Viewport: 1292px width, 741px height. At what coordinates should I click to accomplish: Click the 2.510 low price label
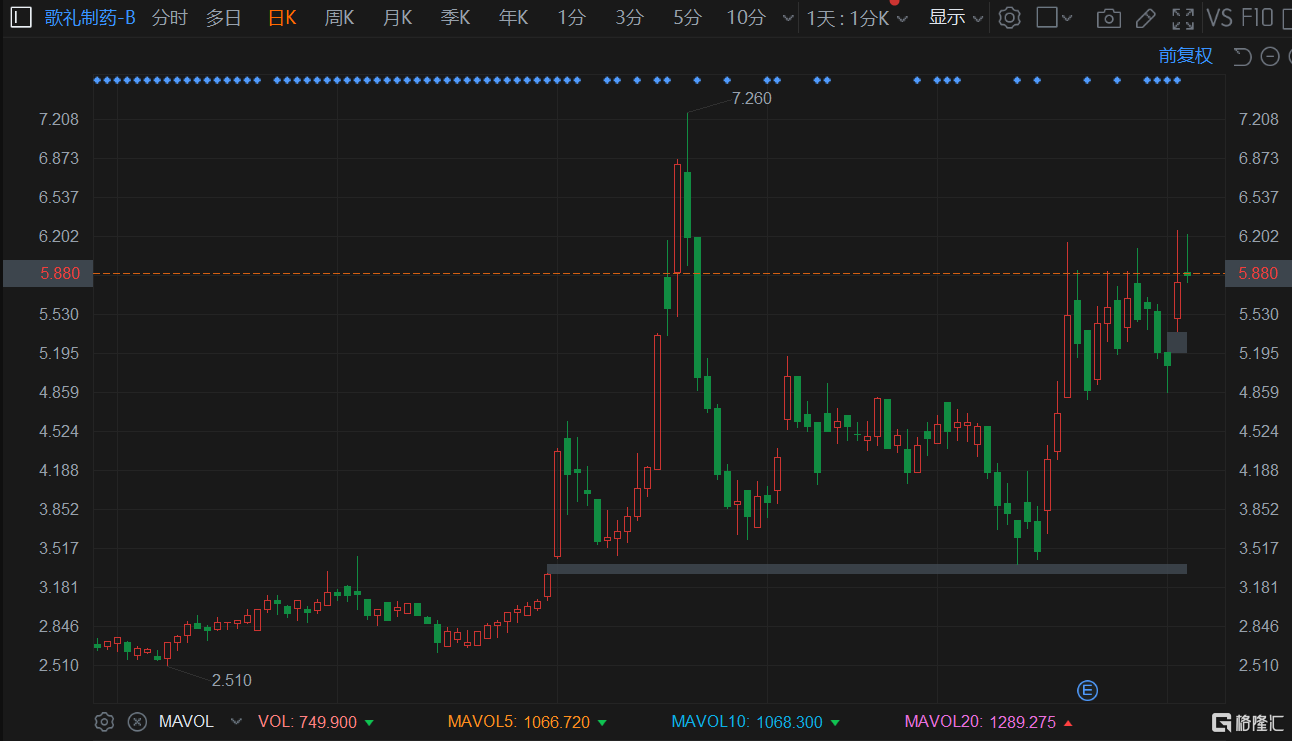click(x=232, y=680)
